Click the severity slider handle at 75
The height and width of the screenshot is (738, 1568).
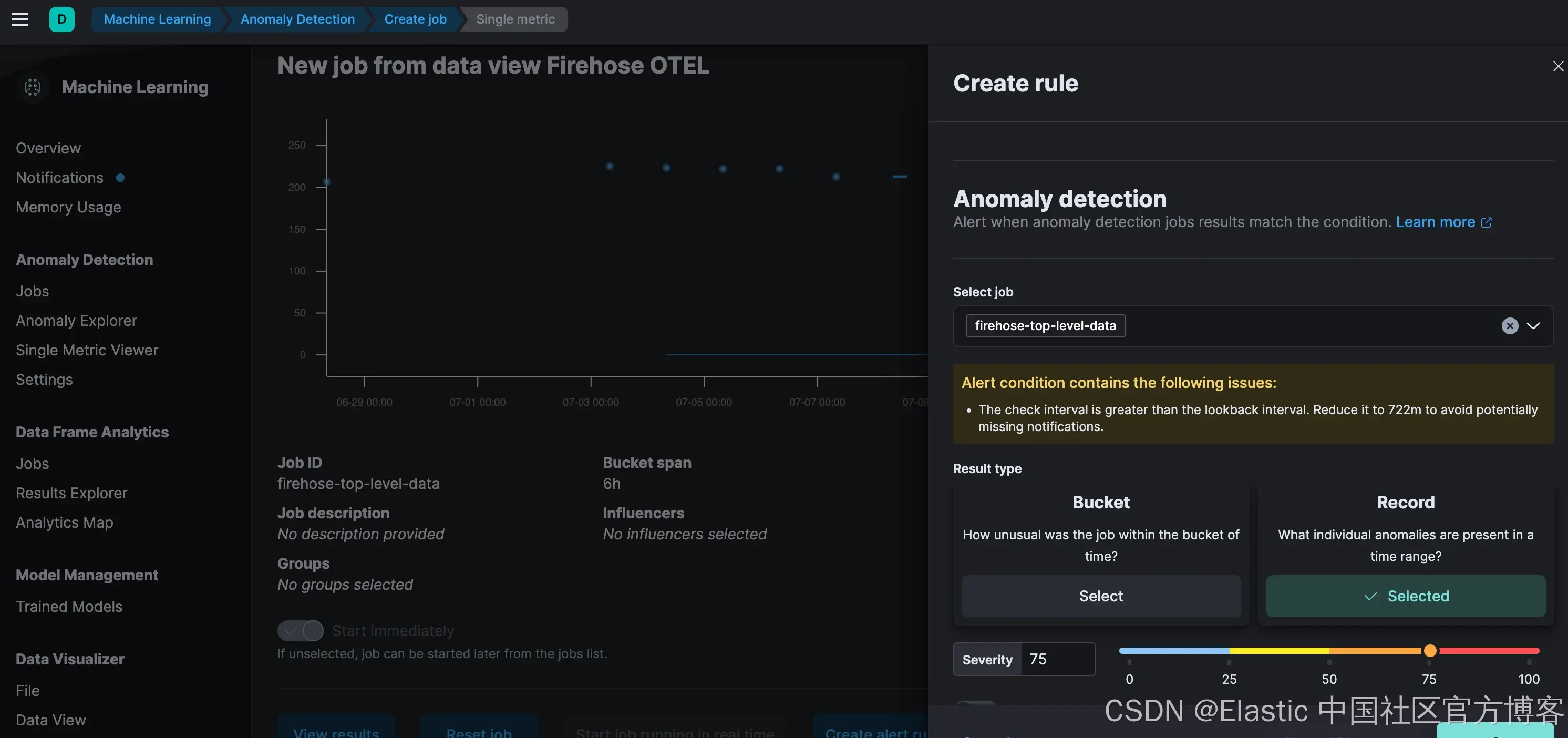click(1430, 651)
